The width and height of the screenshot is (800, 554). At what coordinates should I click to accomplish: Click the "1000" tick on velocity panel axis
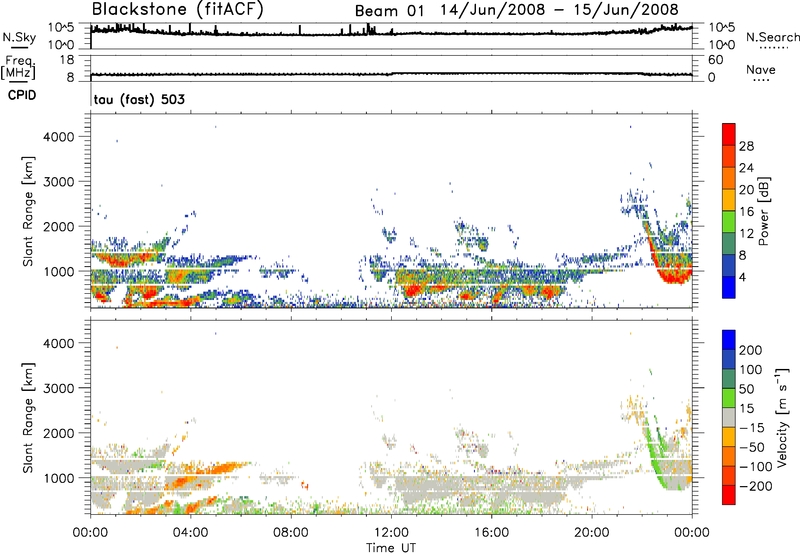point(59,478)
